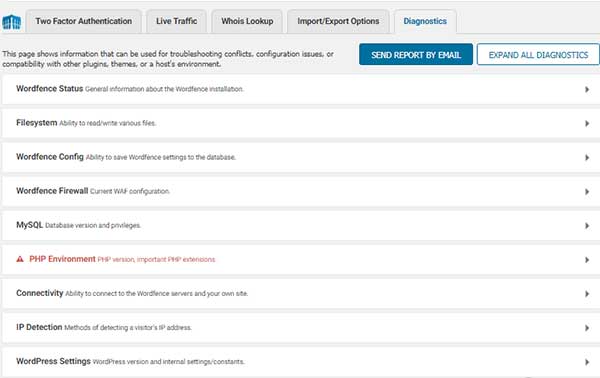Expand the MySQL section arrow
This screenshot has height=378, width=600.
[587, 226]
